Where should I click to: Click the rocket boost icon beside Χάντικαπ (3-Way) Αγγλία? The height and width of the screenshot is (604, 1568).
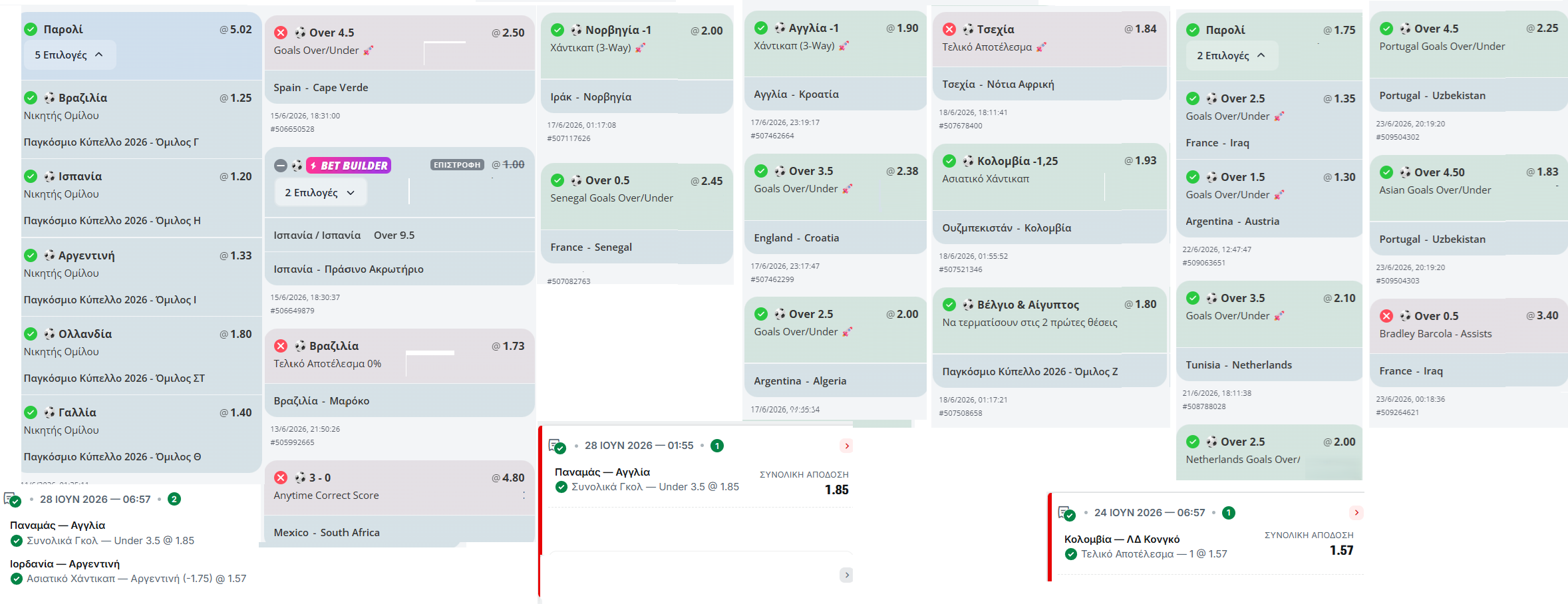click(844, 46)
